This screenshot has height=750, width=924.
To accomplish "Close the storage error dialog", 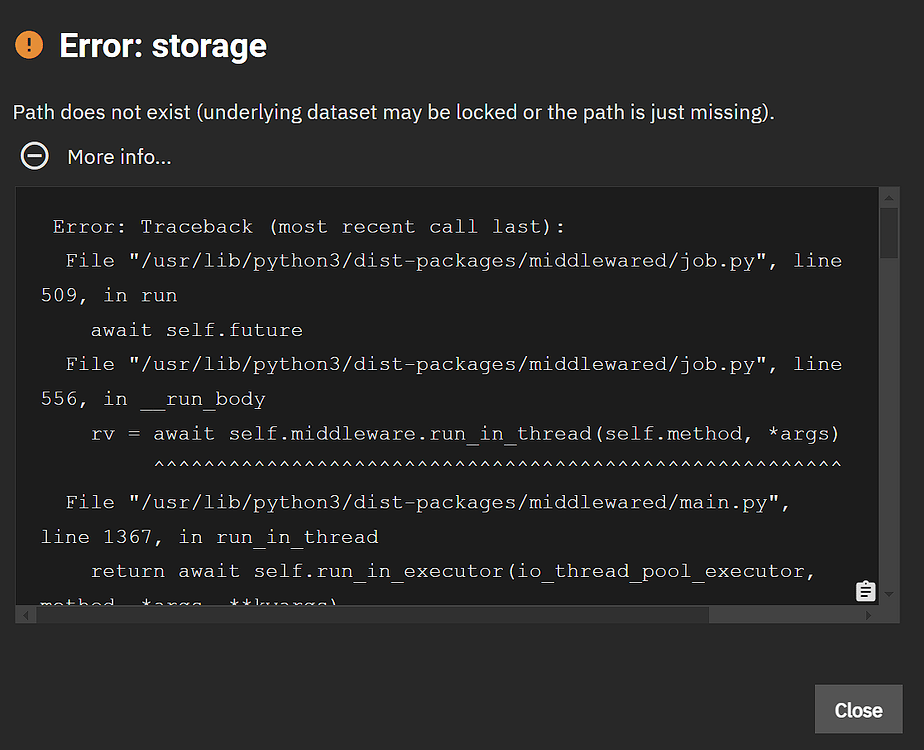I will coord(858,709).
